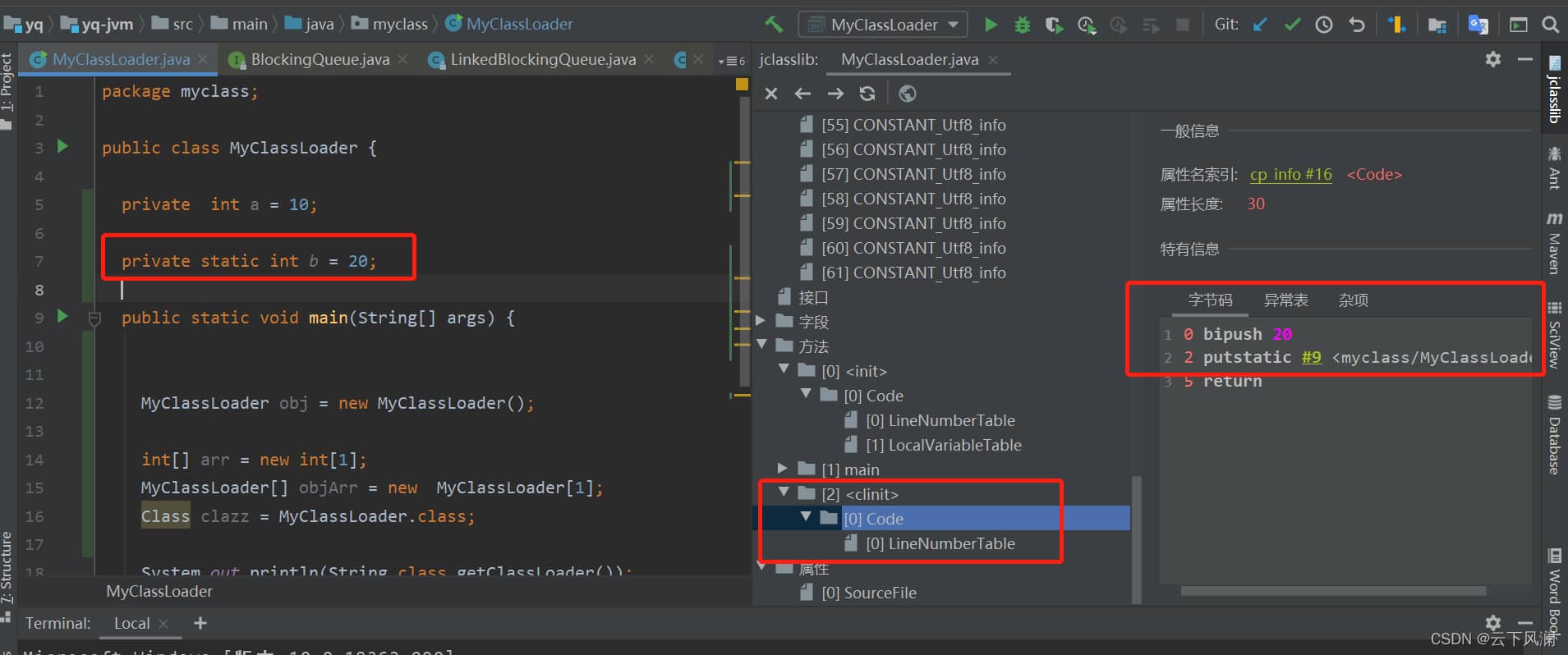Run MyClassLoader with the green play icon
This screenshot has height=655, width=1568.
tap(991, 25)
